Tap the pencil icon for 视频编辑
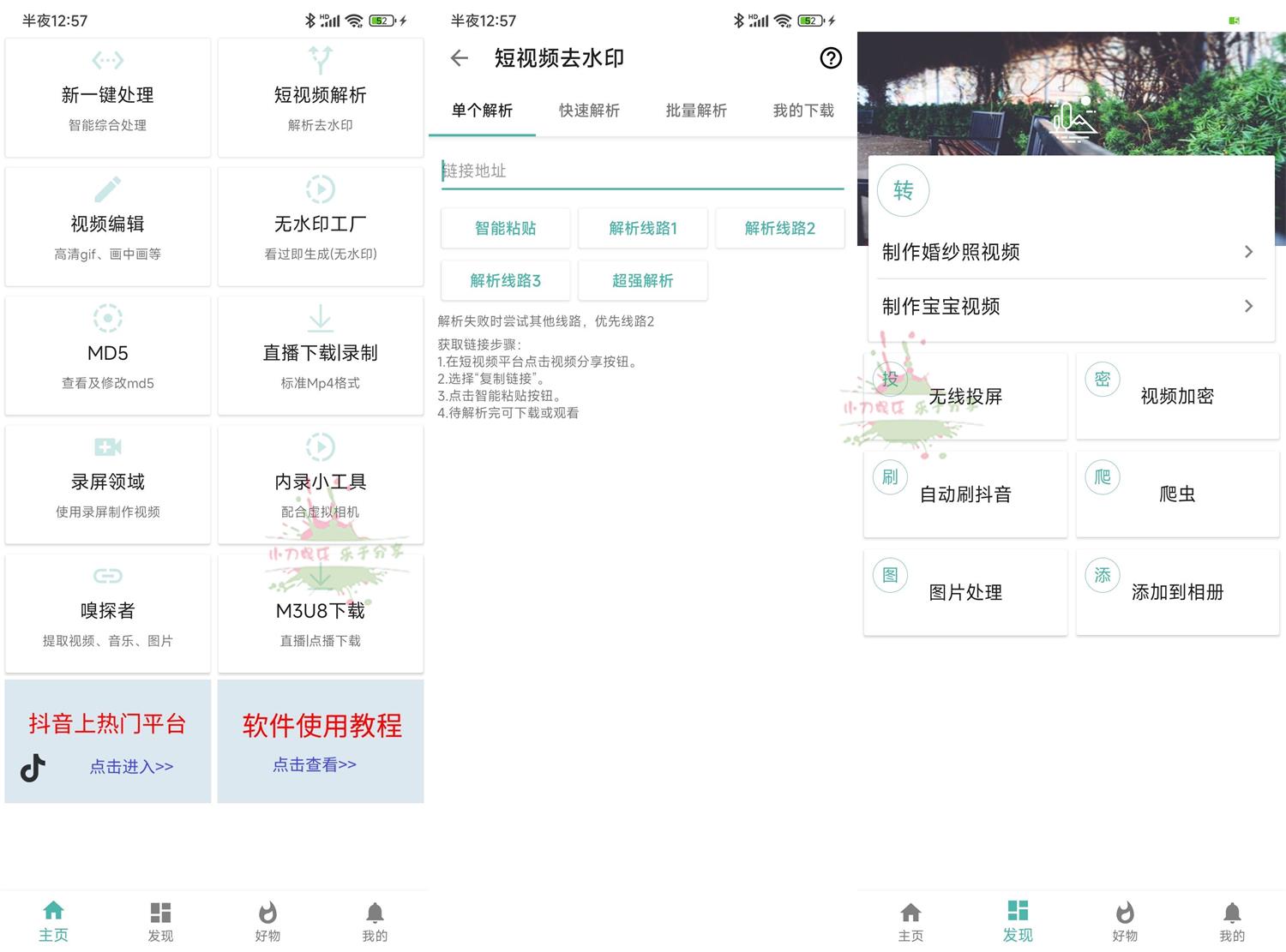The image size is (1286, 952). [107, 189]
